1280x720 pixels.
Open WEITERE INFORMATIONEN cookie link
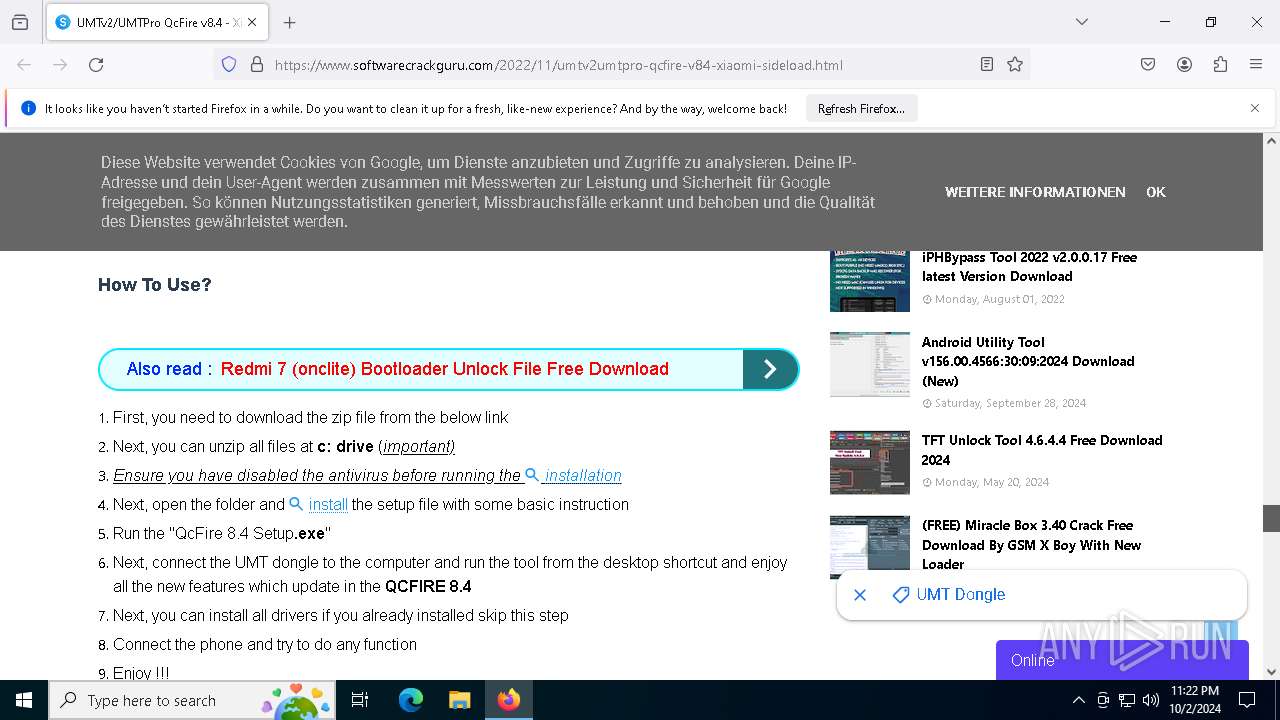1035,192
